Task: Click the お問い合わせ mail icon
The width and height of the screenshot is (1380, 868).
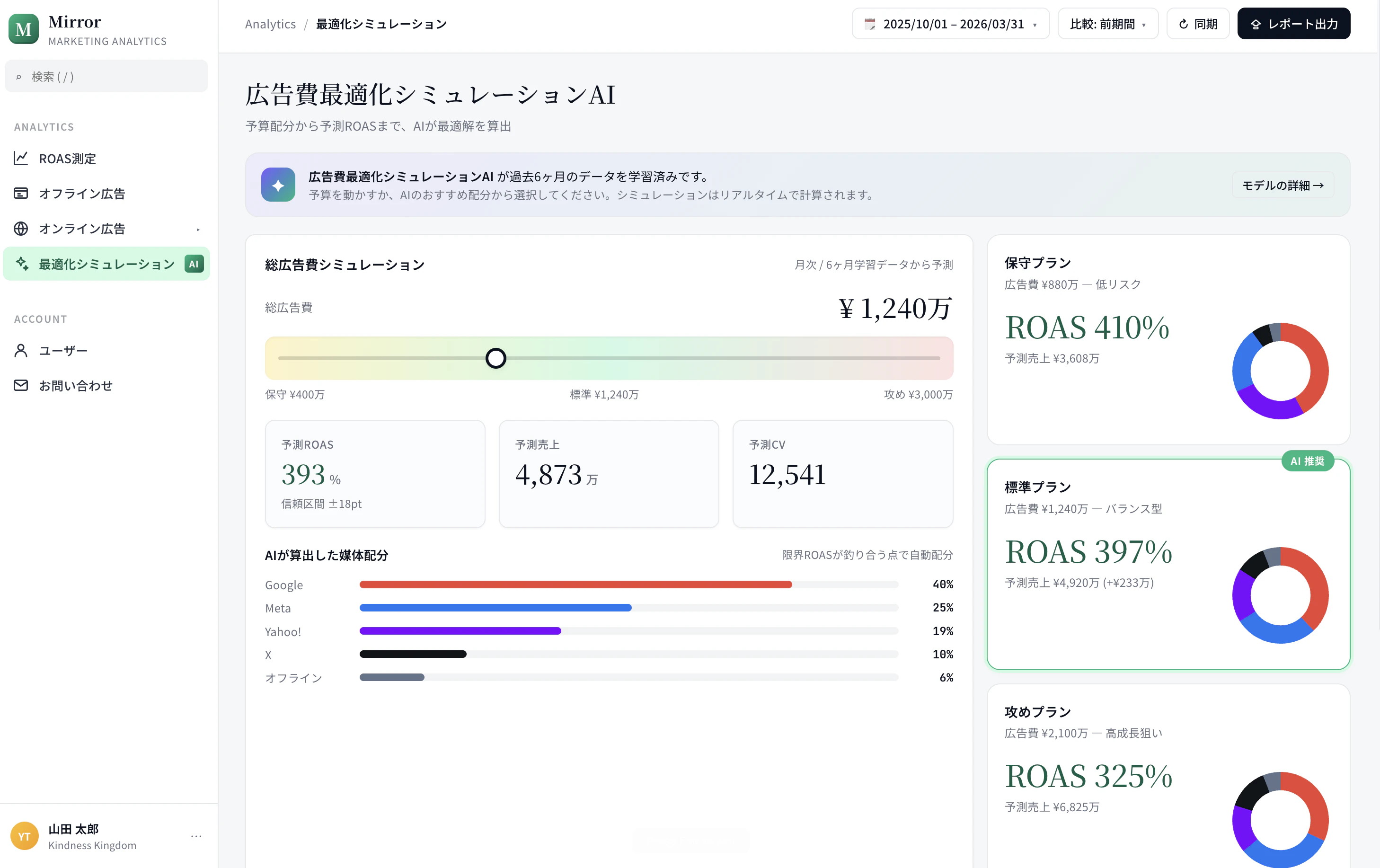Action: (x=21, y=385)
